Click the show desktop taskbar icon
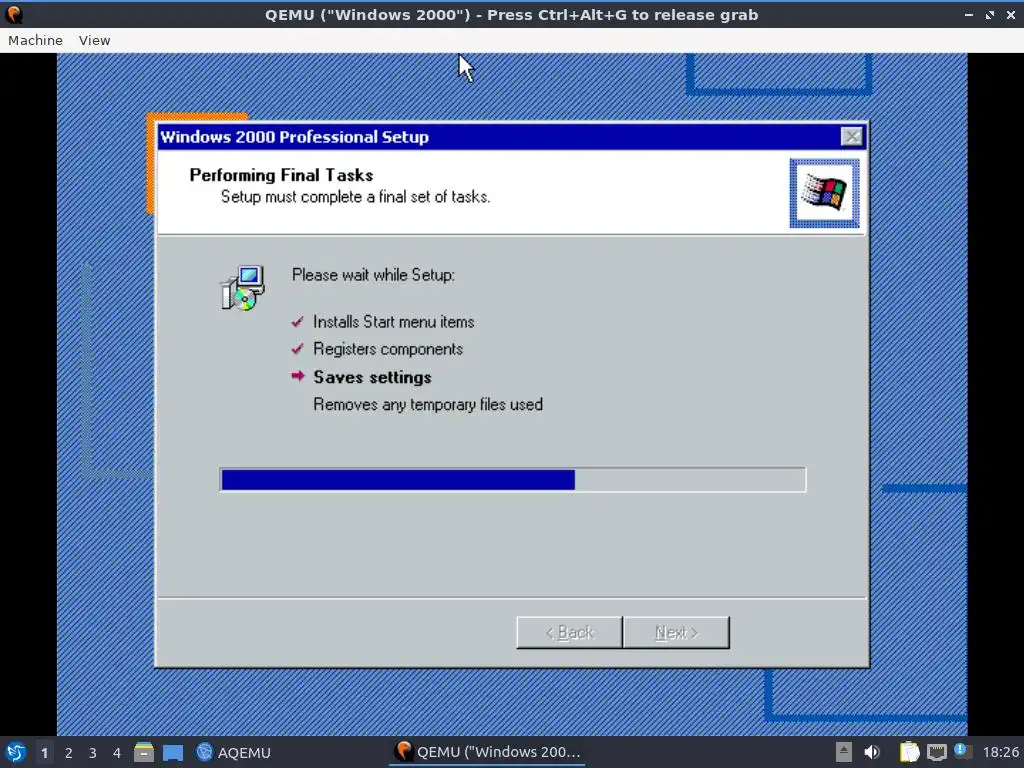The width and height of the screenshot is (1024, 768). pos(173,752)
